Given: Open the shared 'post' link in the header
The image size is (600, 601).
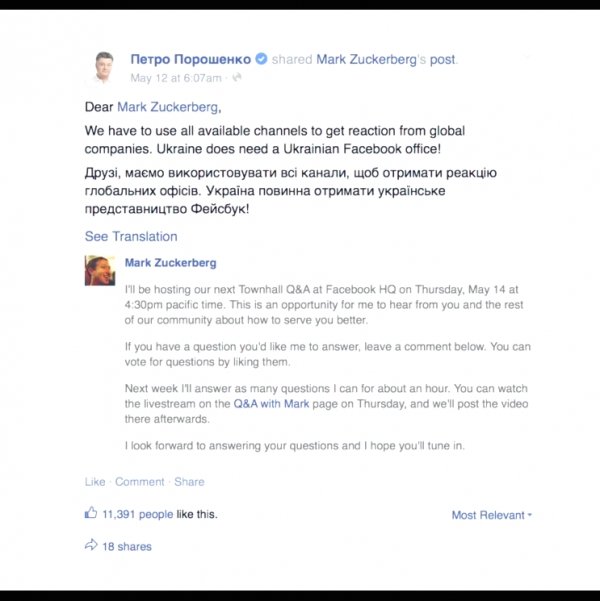Looking at the screenshot, I should [x=442, y=60].
